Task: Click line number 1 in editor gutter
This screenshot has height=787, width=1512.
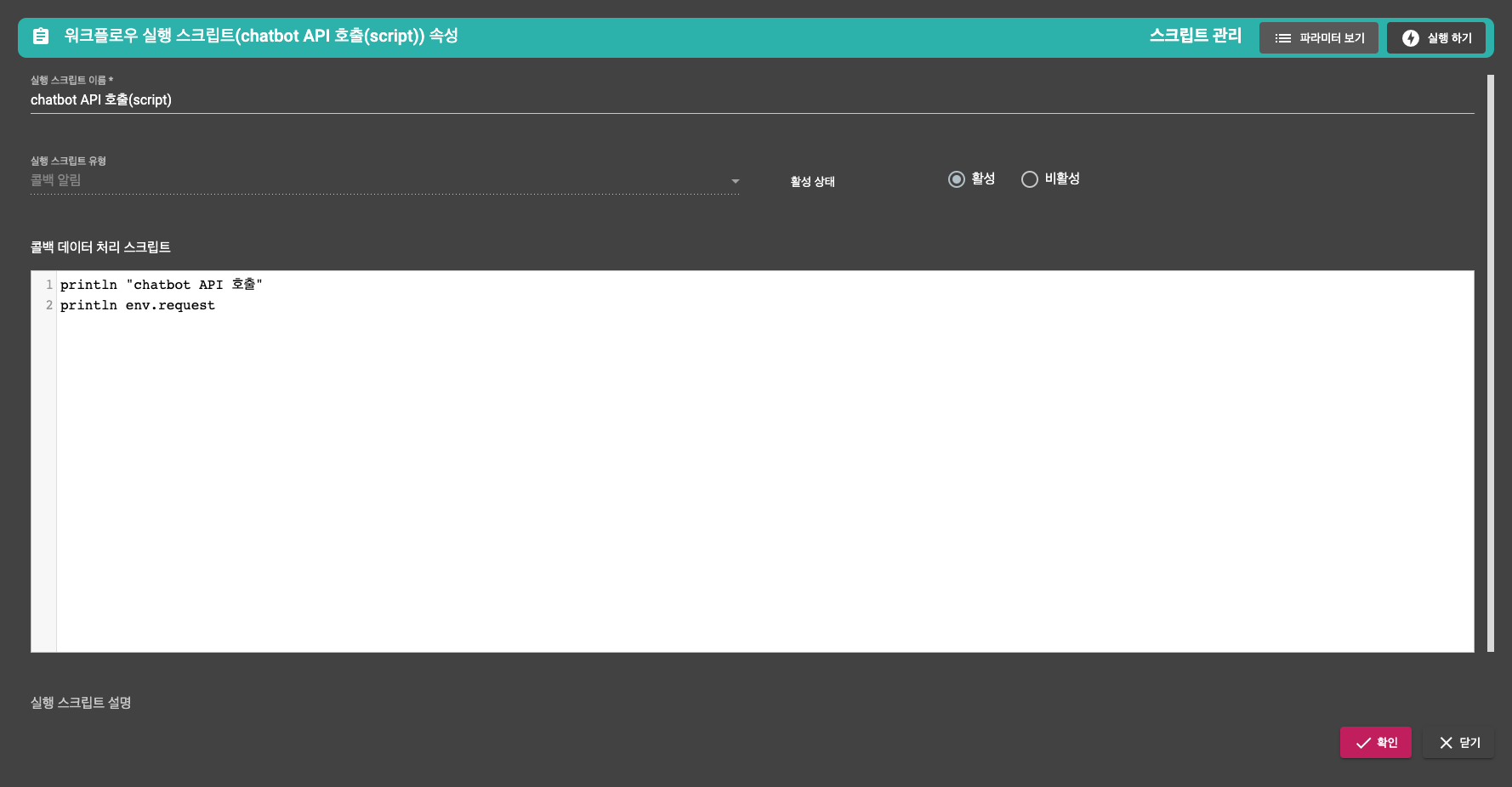Action: (49, 285)
